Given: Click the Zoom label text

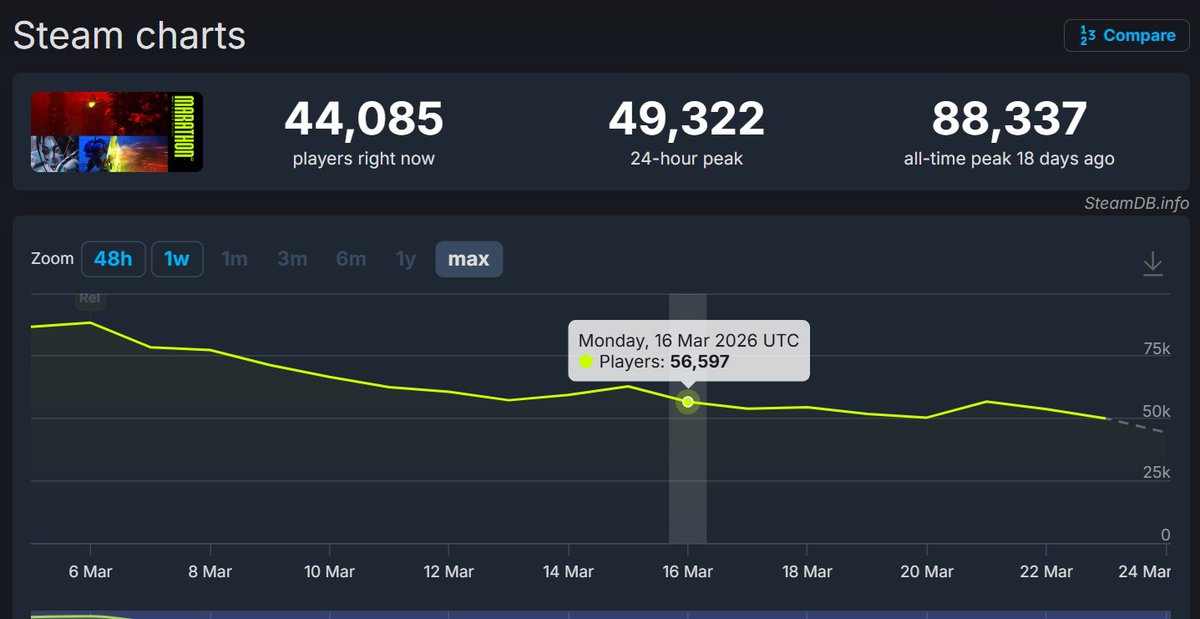Looking at the screenshot, I should pyautogui.click(x=52, y=259).
